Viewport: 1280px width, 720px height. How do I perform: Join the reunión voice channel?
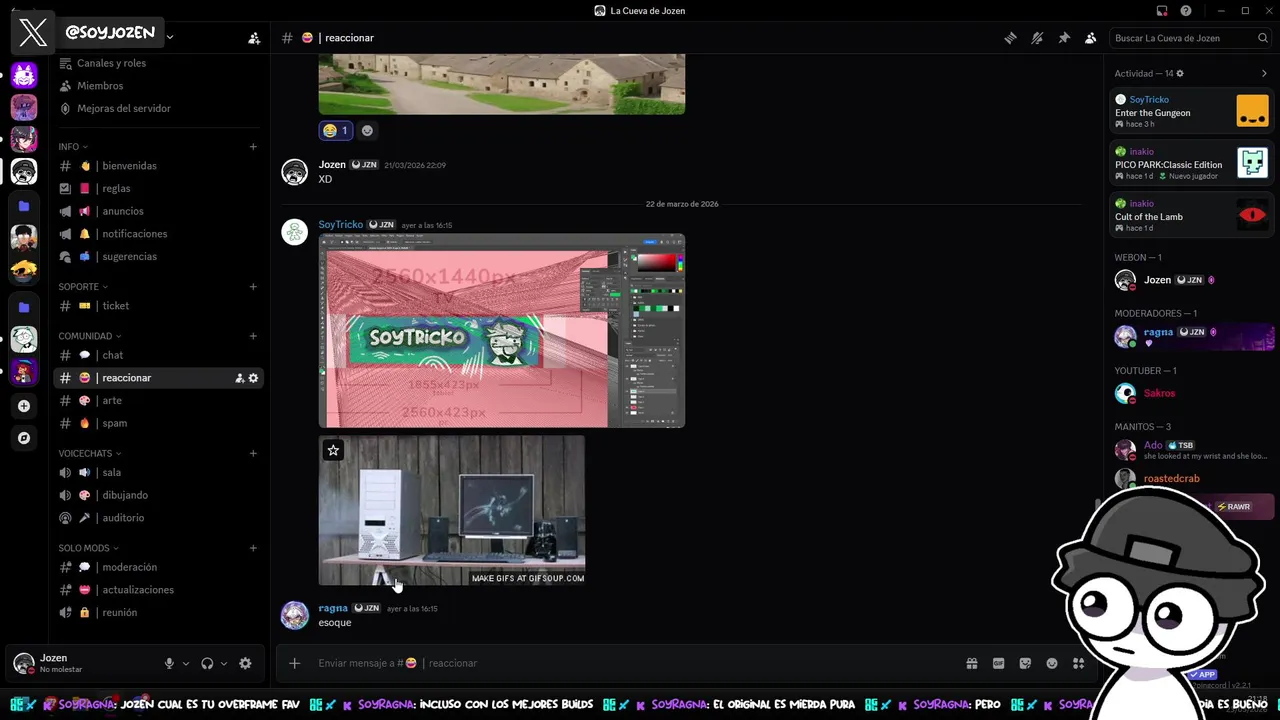click(159, 612)
